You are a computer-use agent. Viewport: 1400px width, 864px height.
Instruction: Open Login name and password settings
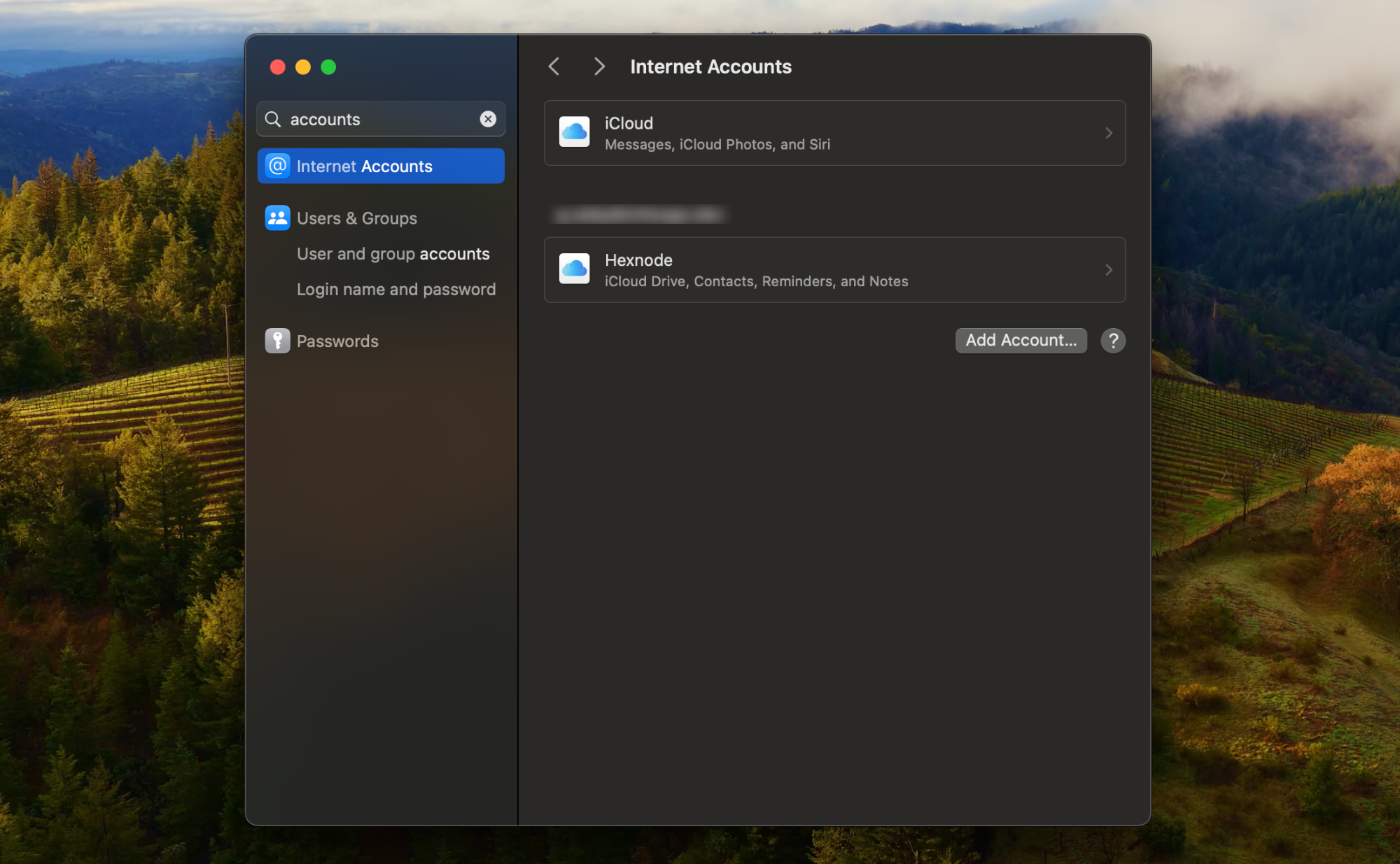(x=395, y=288)
